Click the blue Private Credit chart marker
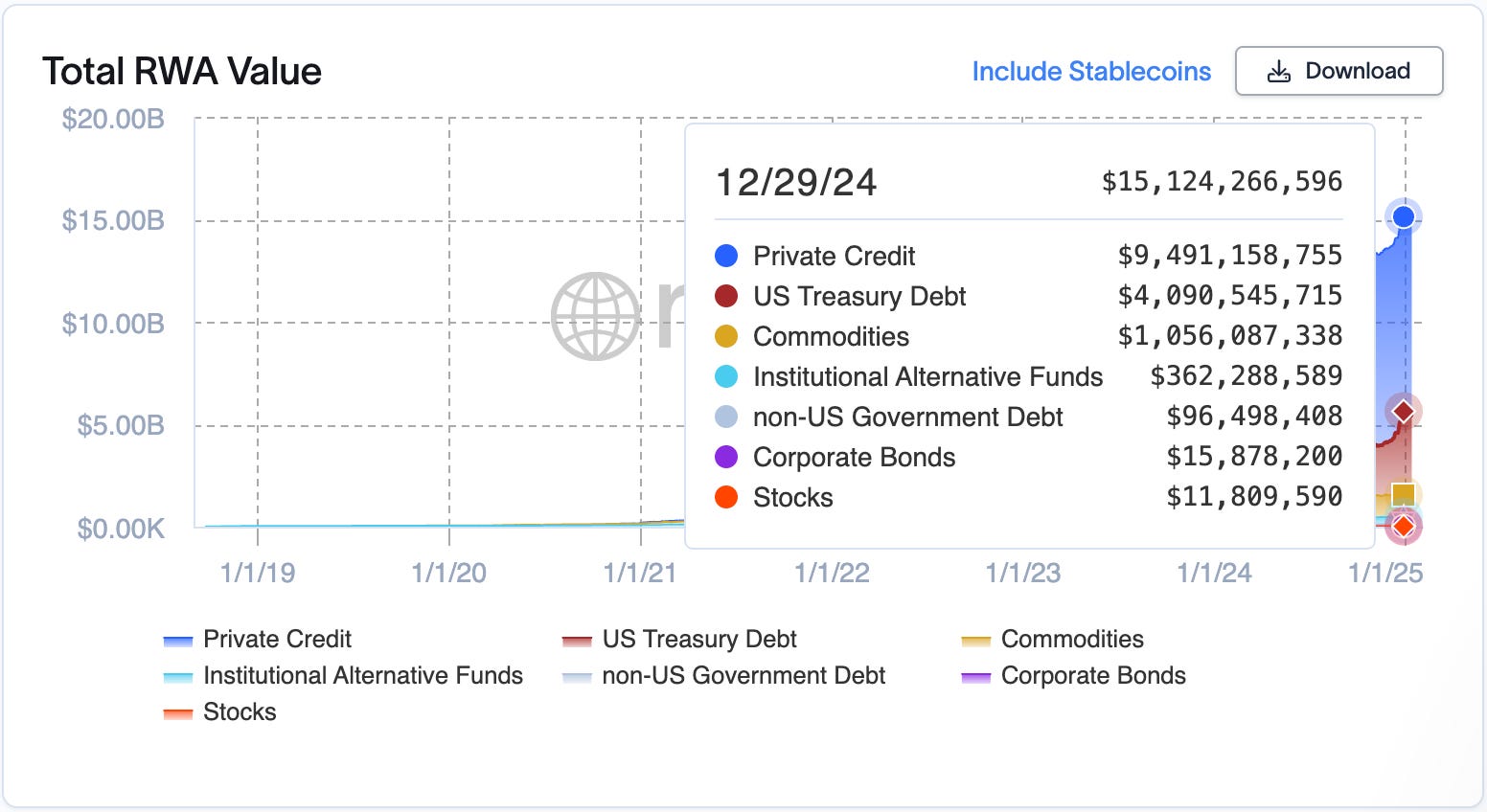Viewport: 1487px width, 812px height. pyautogui.click(x=1404, y=217)
